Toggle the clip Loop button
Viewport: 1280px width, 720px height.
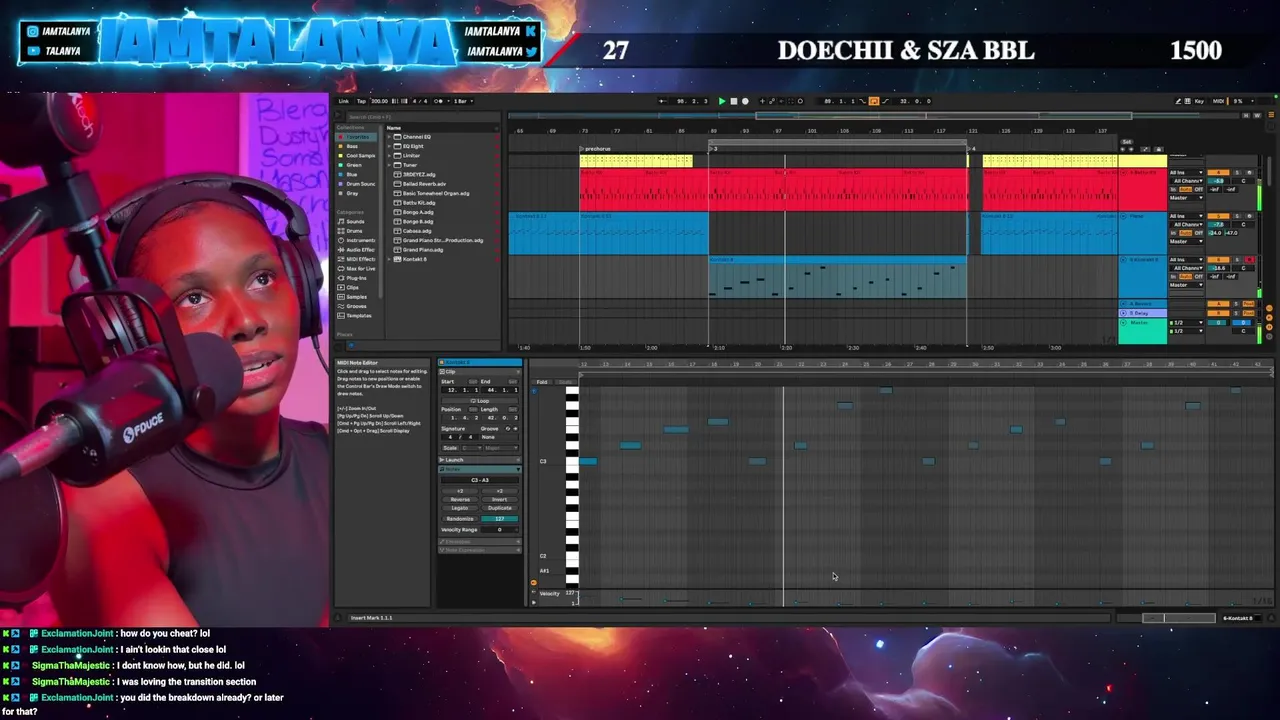click(479, 401)
